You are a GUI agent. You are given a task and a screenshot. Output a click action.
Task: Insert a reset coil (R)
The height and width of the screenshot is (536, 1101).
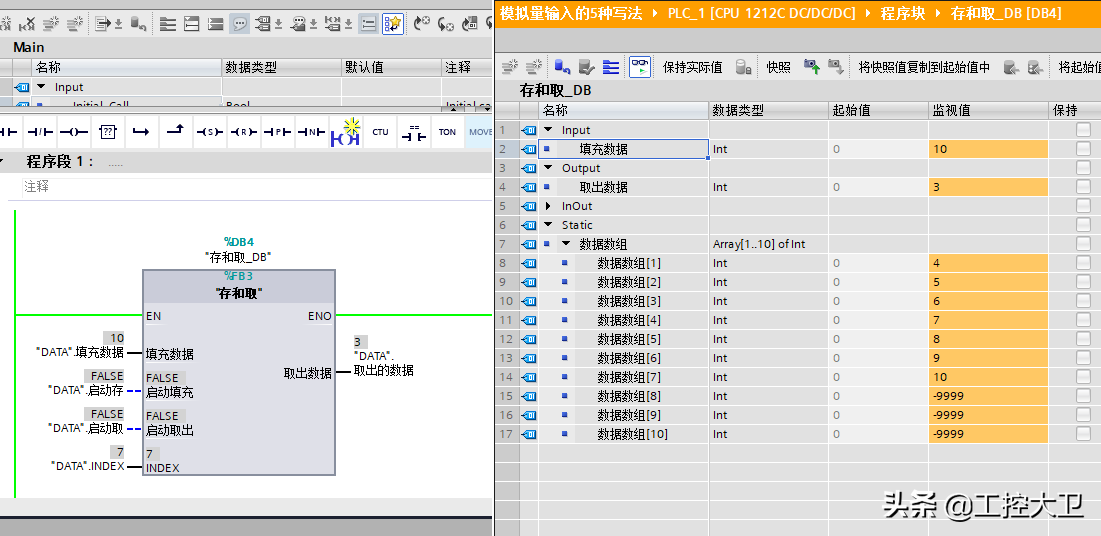click(x=244, y=131)
